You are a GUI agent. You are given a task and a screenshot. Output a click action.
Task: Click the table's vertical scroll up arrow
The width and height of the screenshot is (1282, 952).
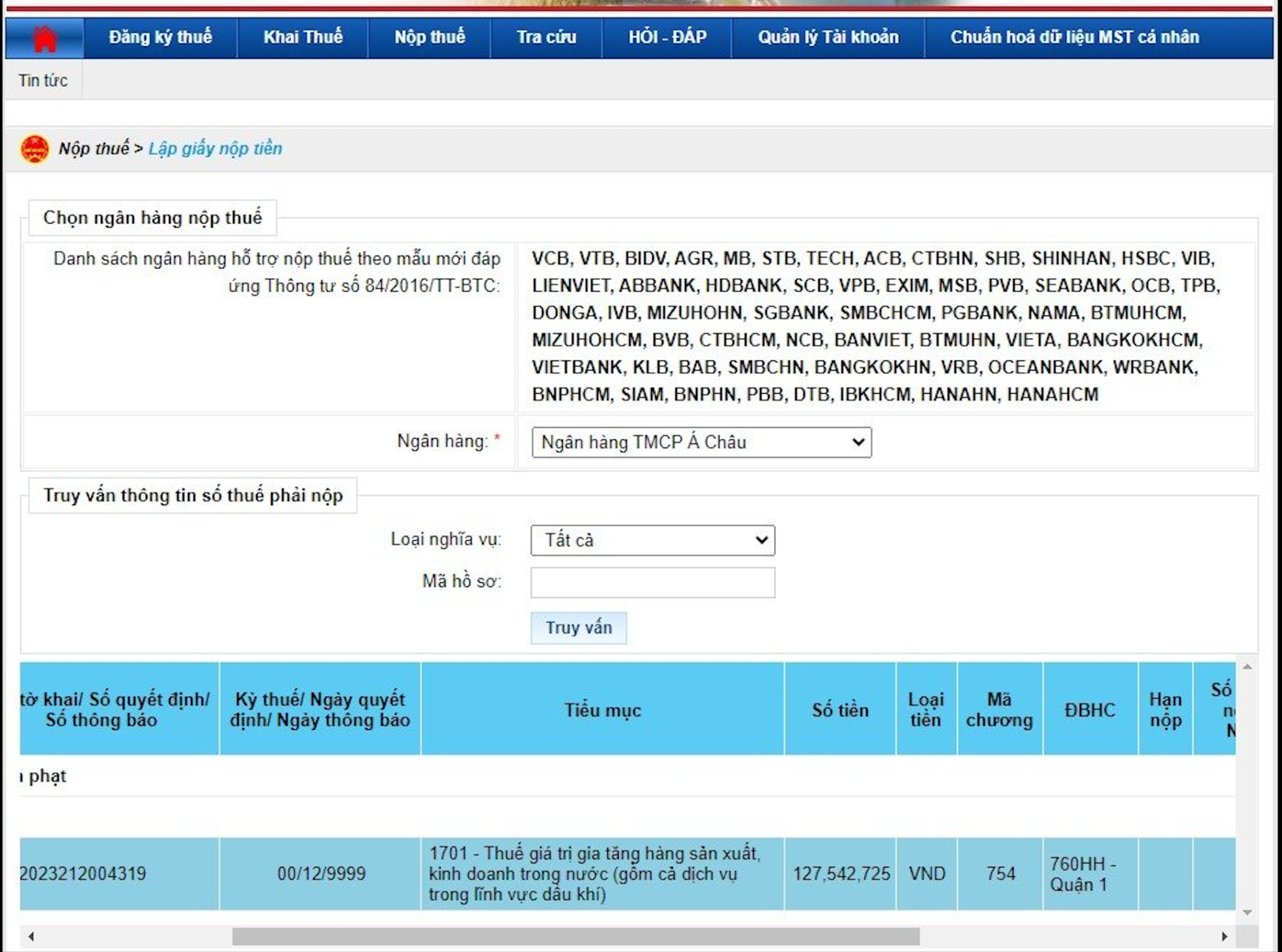coord(1247,667)
